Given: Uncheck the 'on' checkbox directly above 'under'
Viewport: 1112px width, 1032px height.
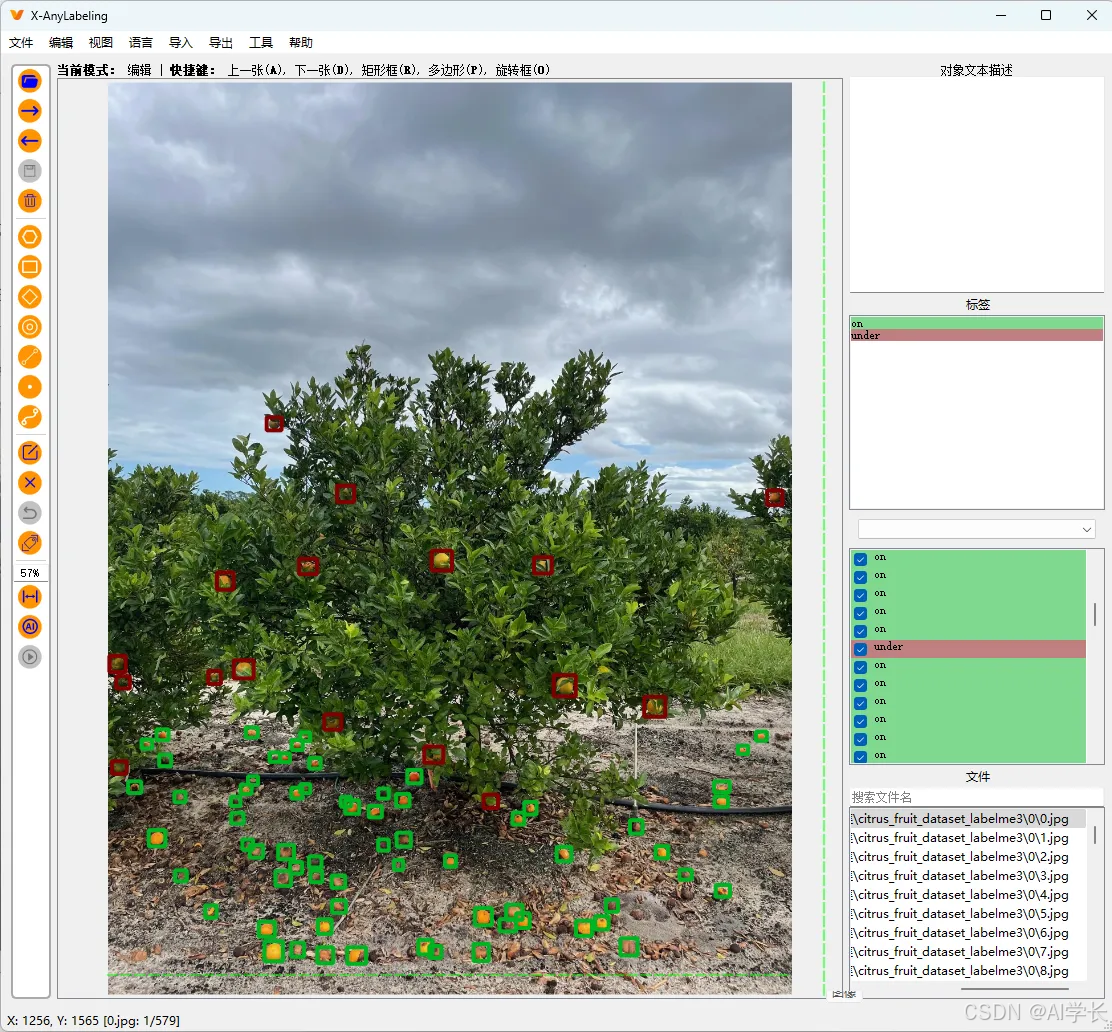Looking at the screenshot, I should coord(860,631).
